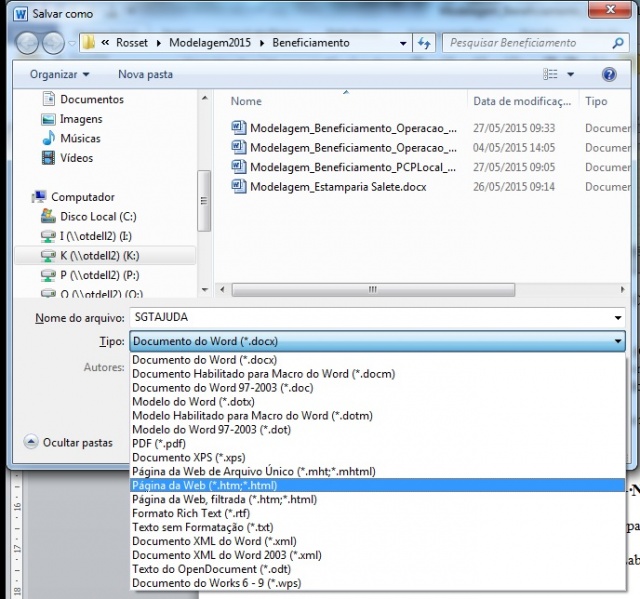Click the refresh arrows beside the address bar
This screenshot has width=640, height=599.
424,43
